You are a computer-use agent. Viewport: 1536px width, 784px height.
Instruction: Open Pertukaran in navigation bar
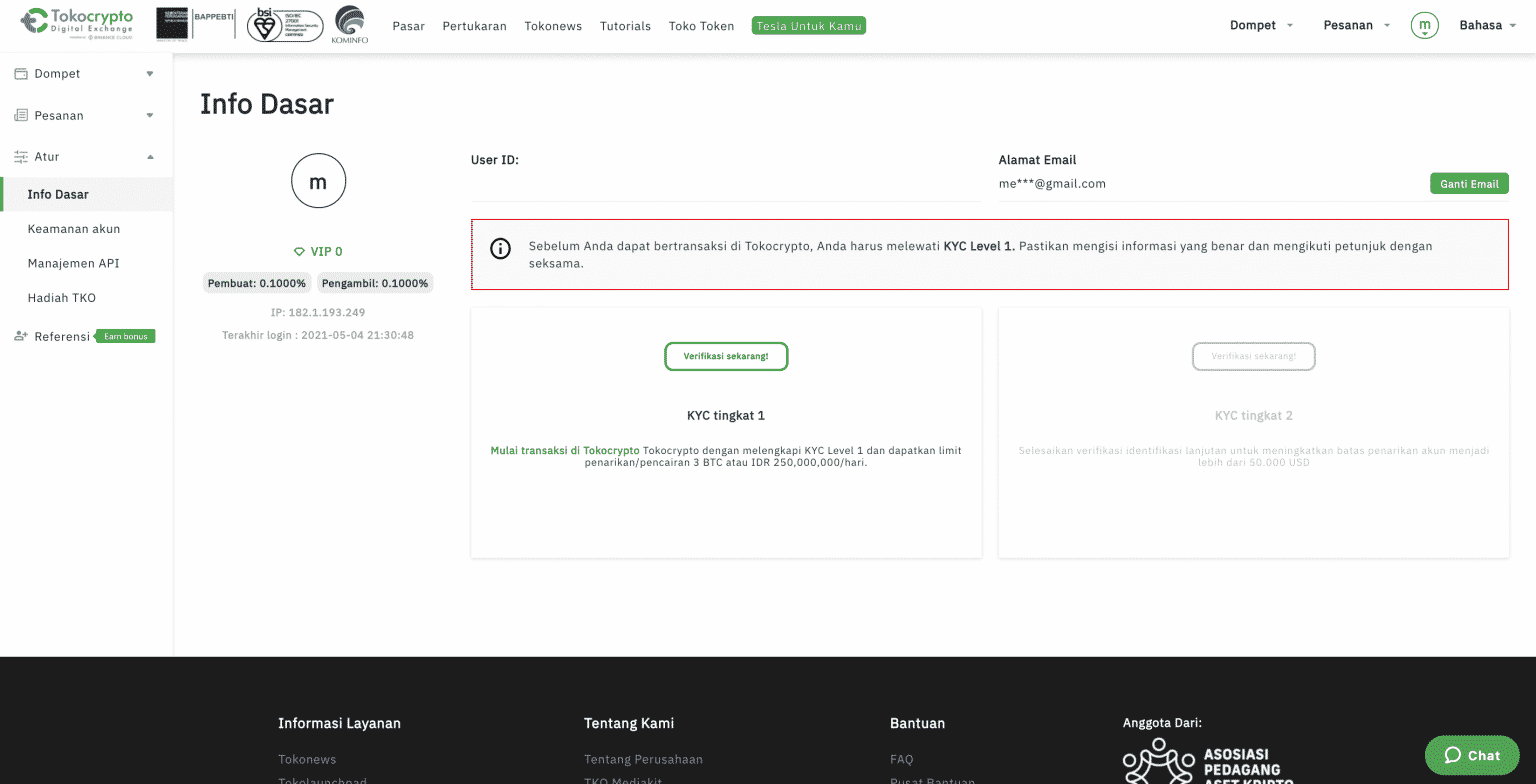(474, 26)
